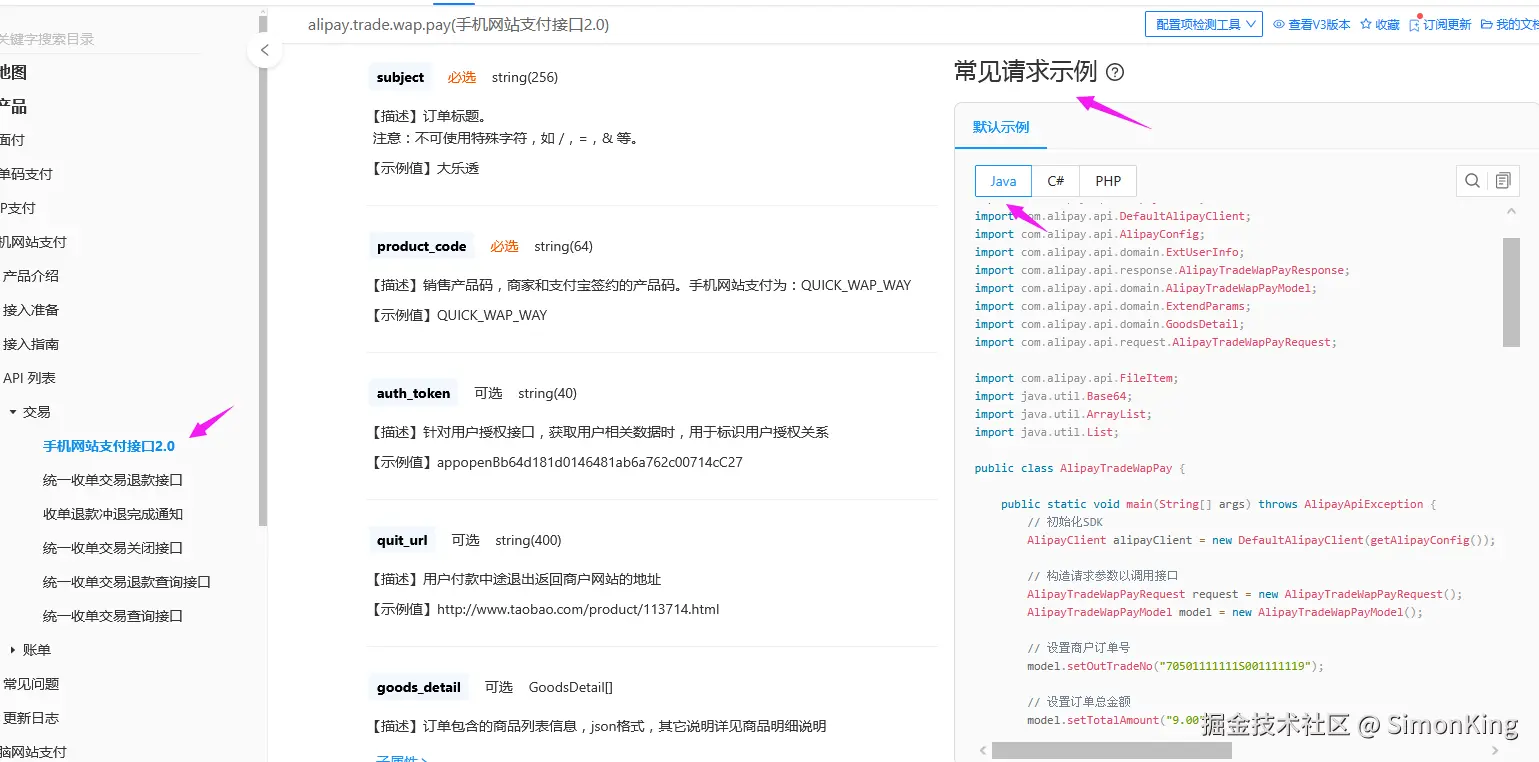Click the sidebar vertical scrollbar
This screenshot has width=1539, height=762.
coord(263,270)
